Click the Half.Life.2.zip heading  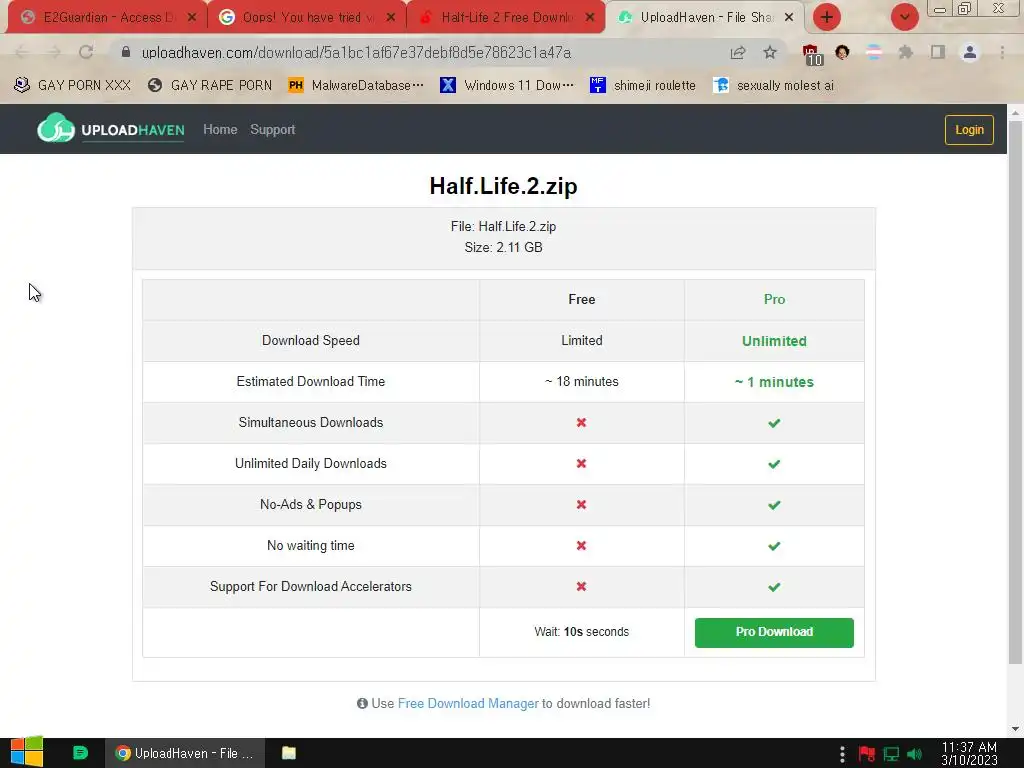pos(504,186)
